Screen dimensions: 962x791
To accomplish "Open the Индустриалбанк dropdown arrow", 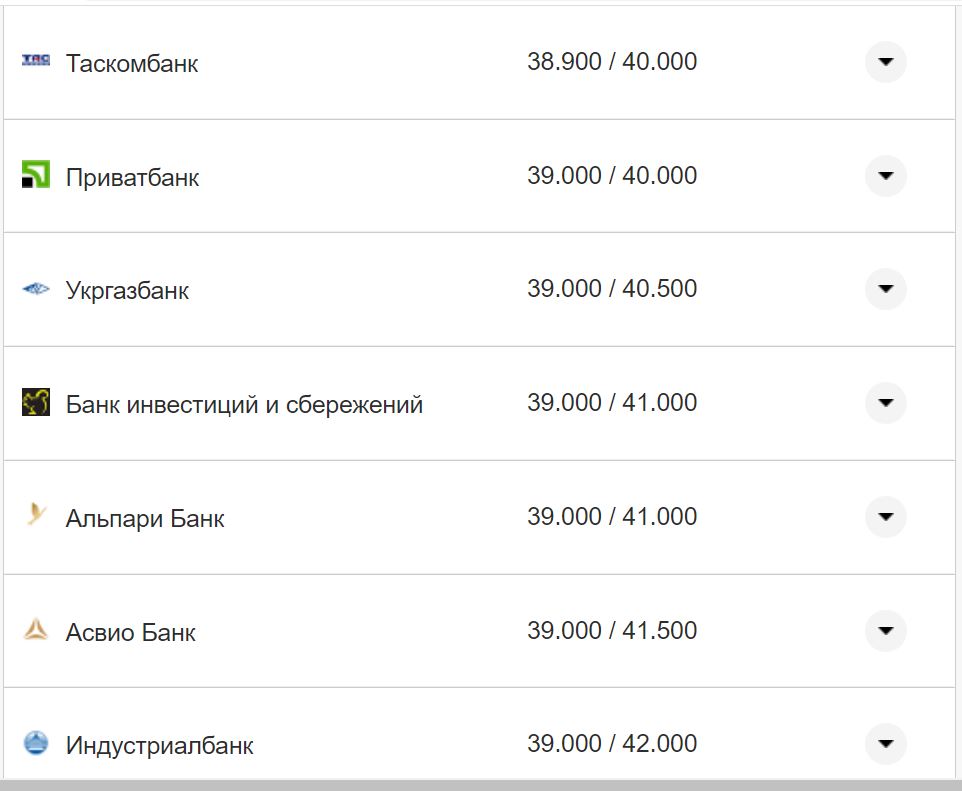I will point(885,744).
